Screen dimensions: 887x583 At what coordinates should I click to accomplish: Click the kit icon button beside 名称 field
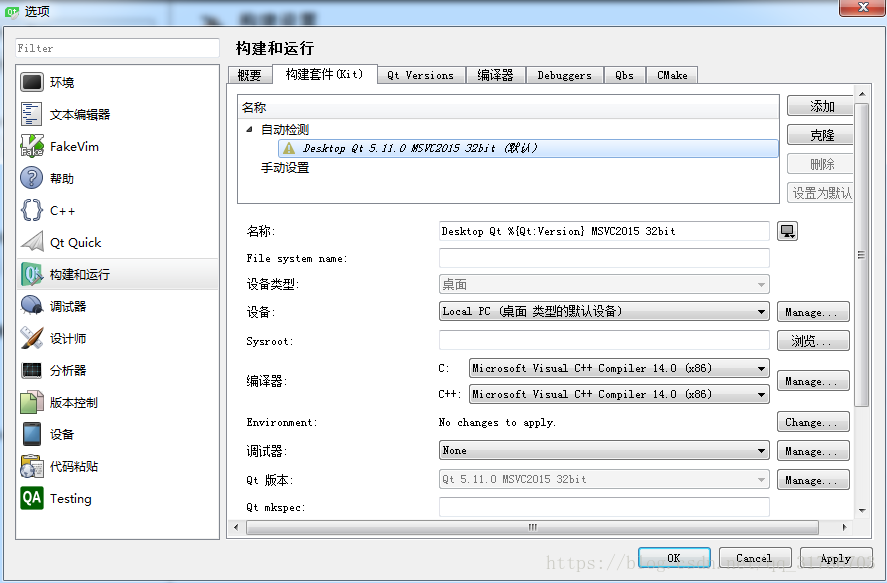click(787, 231)
